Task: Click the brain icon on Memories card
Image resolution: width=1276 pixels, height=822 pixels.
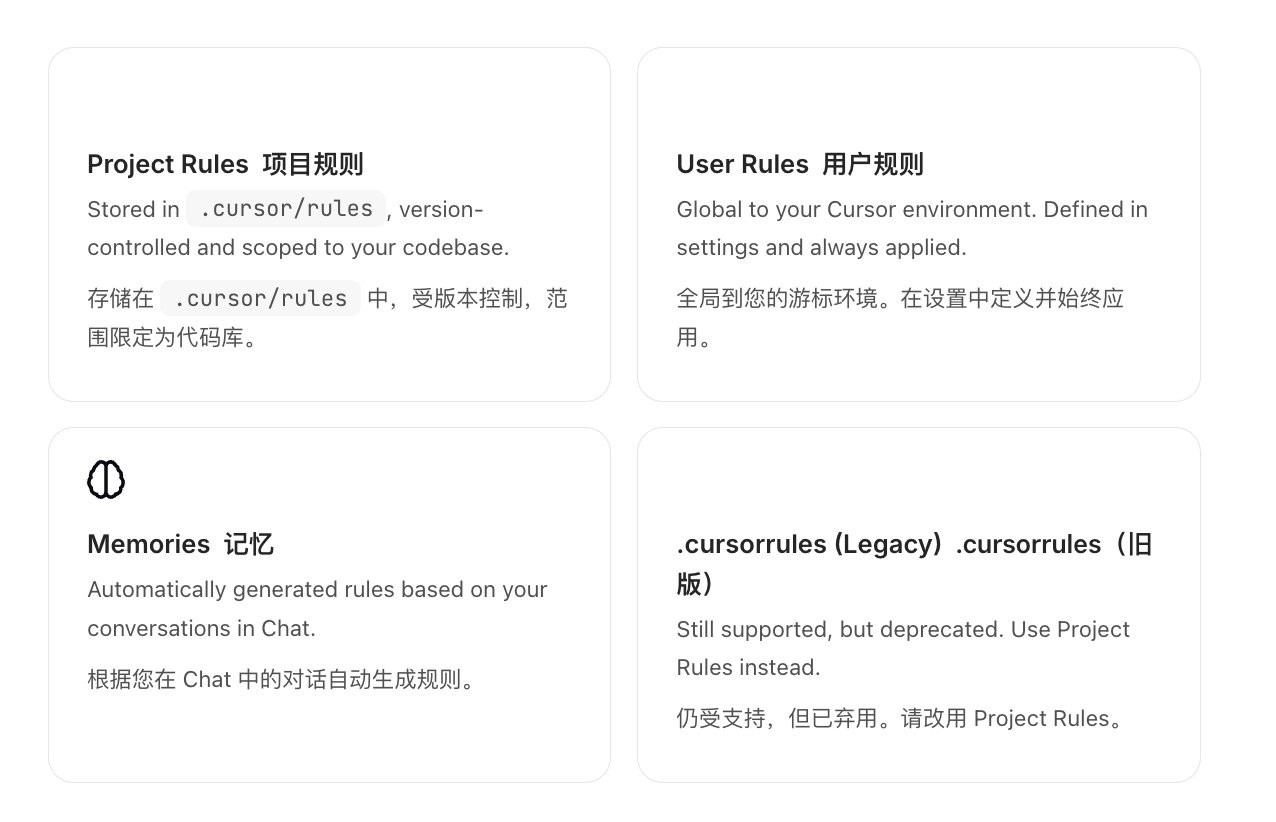Action: pos(106,480)
